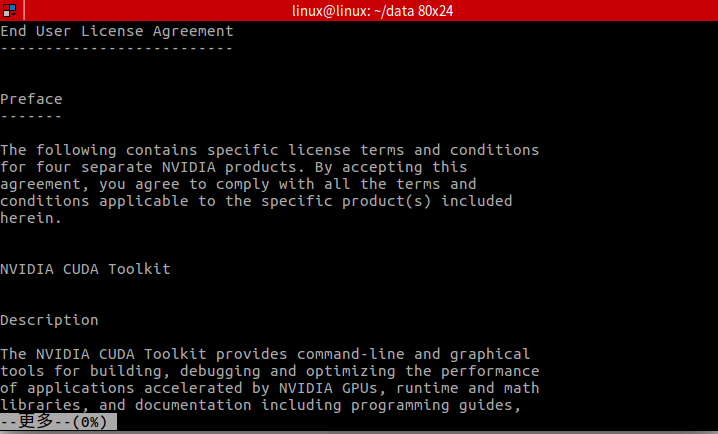Viewport: 718px width, 434px height.
Task: Click the empty red title bar area at right
Action: click(620, 9)
